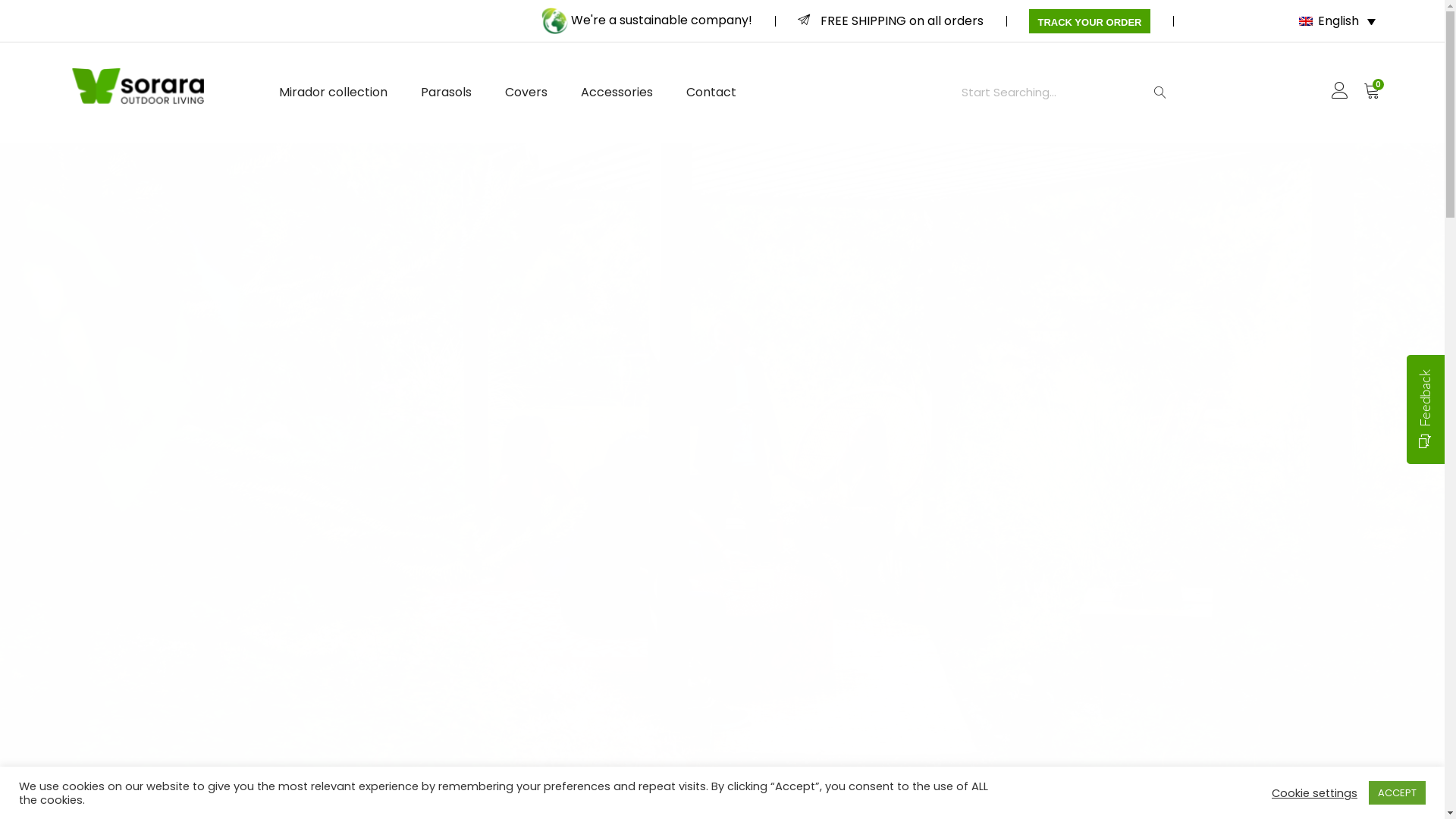The image size is (1456, 819).
Task: Go to the Contact page
Action: pyautogui.click(x=711, y=93)
